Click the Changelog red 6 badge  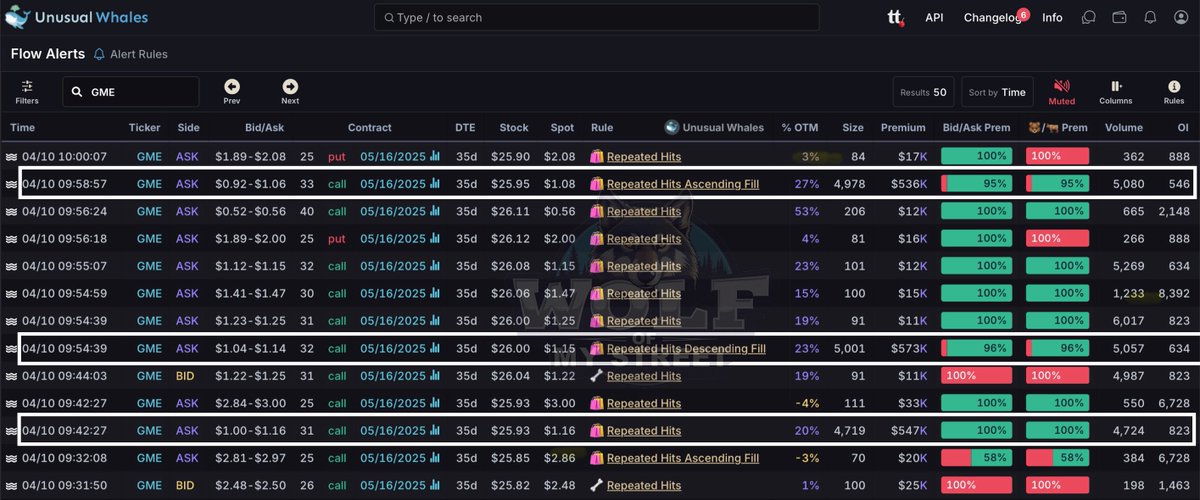tap(1022, 14)
